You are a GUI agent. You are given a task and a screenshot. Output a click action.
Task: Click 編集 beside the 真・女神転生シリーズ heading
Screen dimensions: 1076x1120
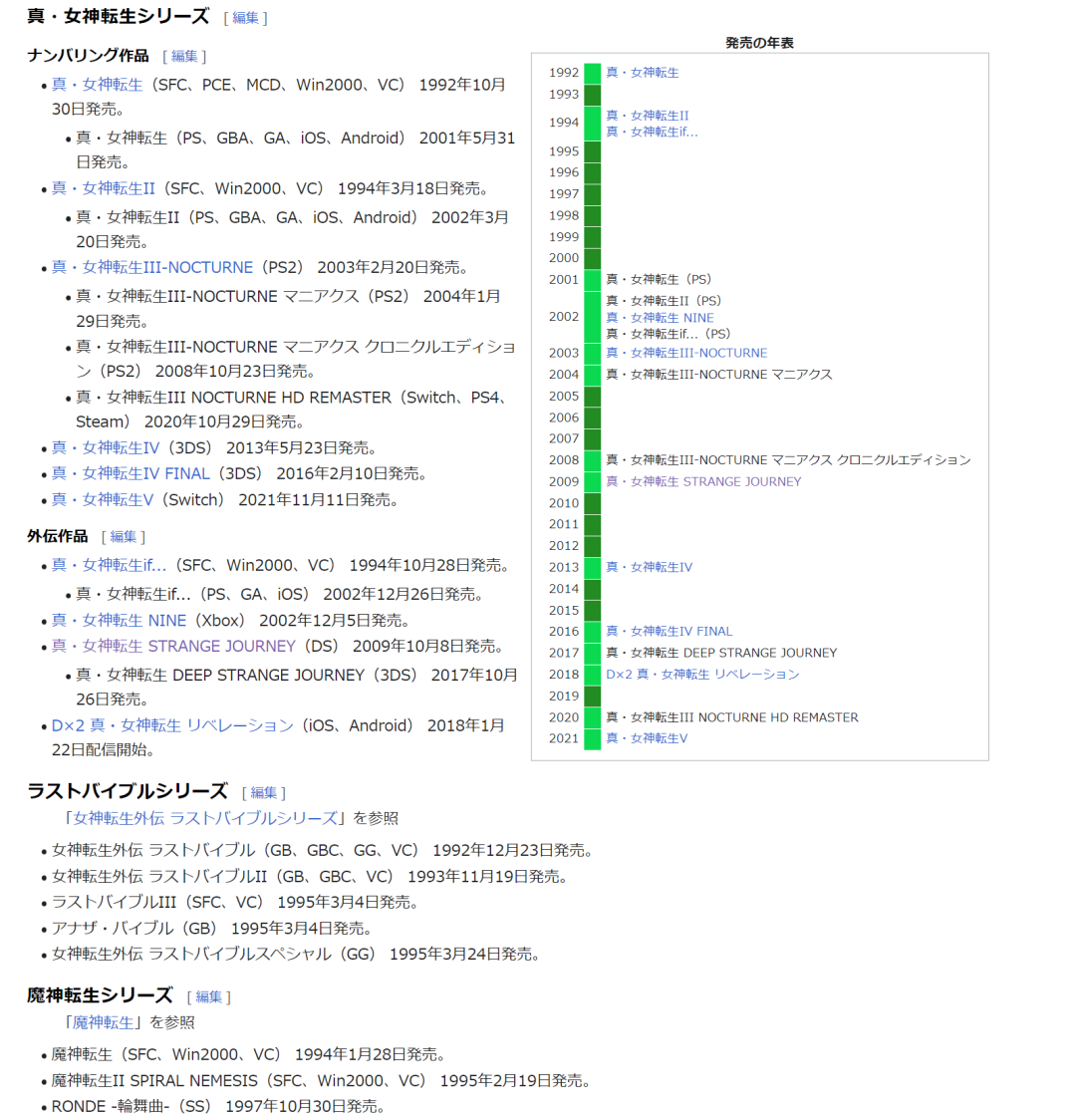coord(245,18)
